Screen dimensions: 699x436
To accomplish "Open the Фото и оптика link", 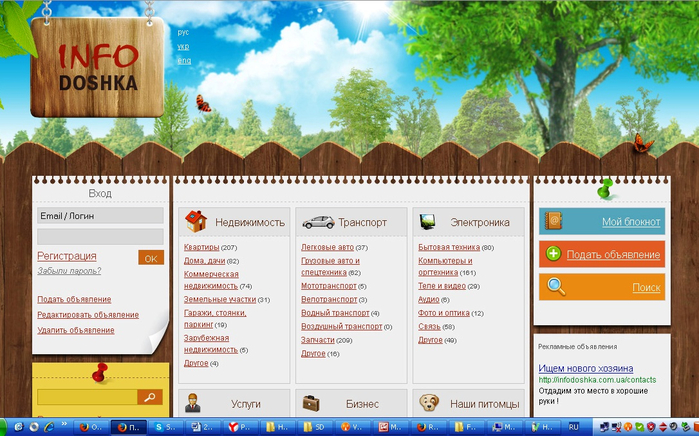I will [x=444, y=313].
